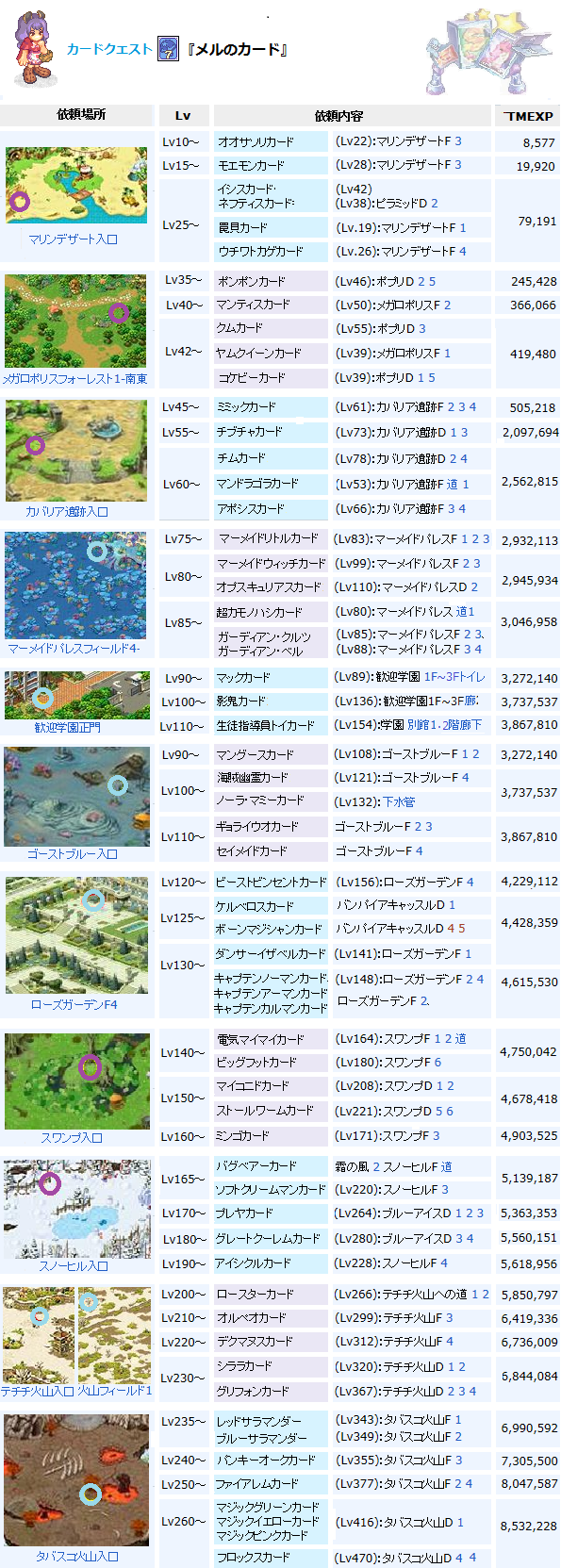
Task: Click the 8,577 EXP value
Action: (x=538, y=143)
